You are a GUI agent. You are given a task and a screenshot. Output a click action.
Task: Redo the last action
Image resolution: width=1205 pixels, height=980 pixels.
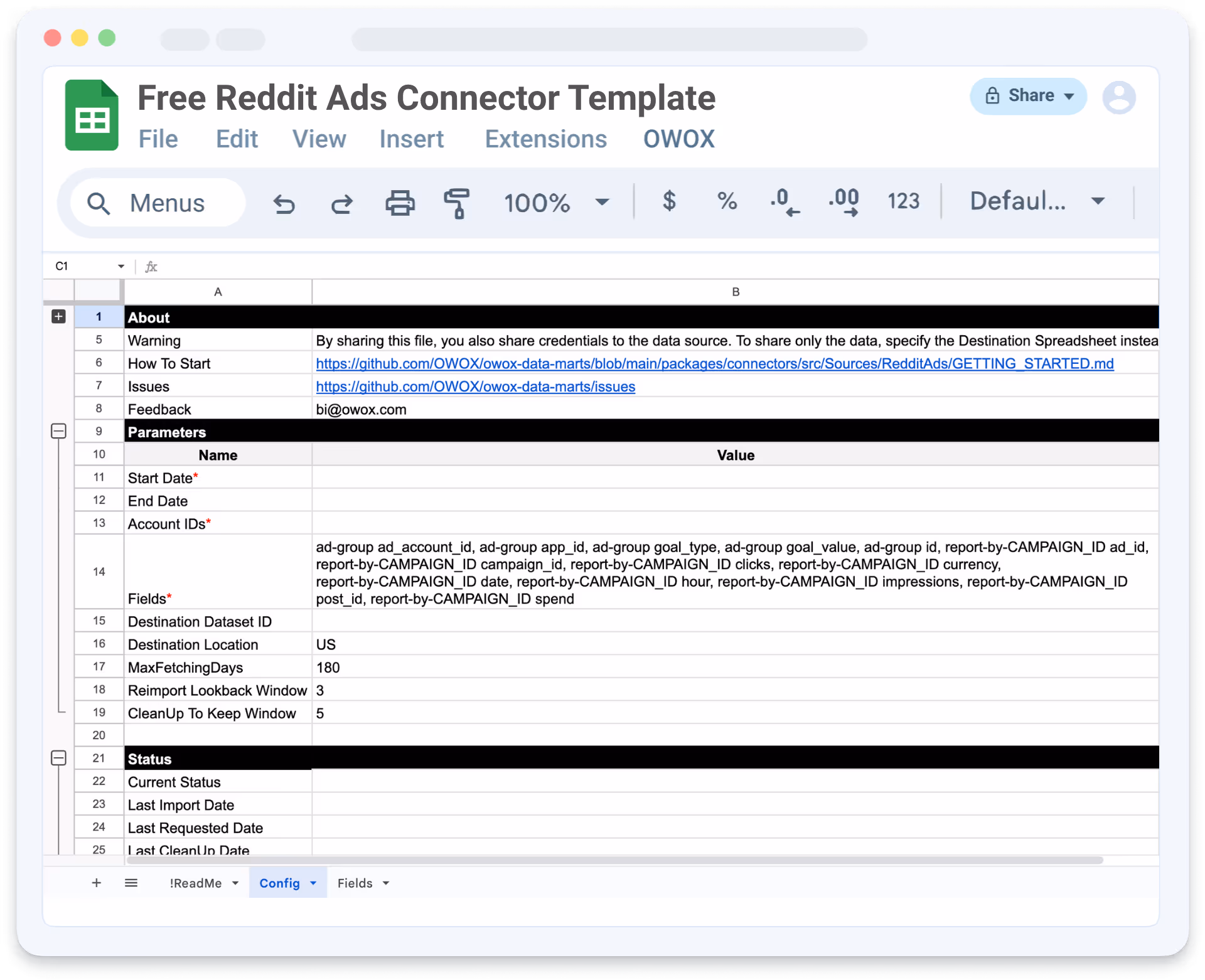342,203
